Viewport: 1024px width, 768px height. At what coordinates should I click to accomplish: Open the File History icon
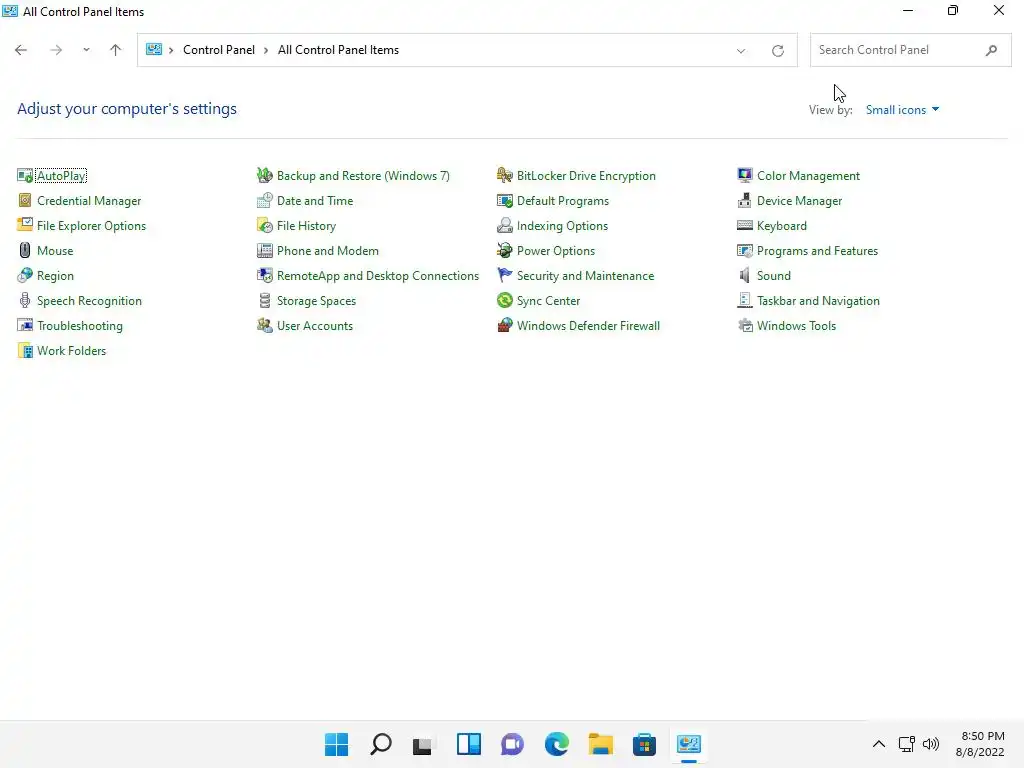tap(264, 225)
